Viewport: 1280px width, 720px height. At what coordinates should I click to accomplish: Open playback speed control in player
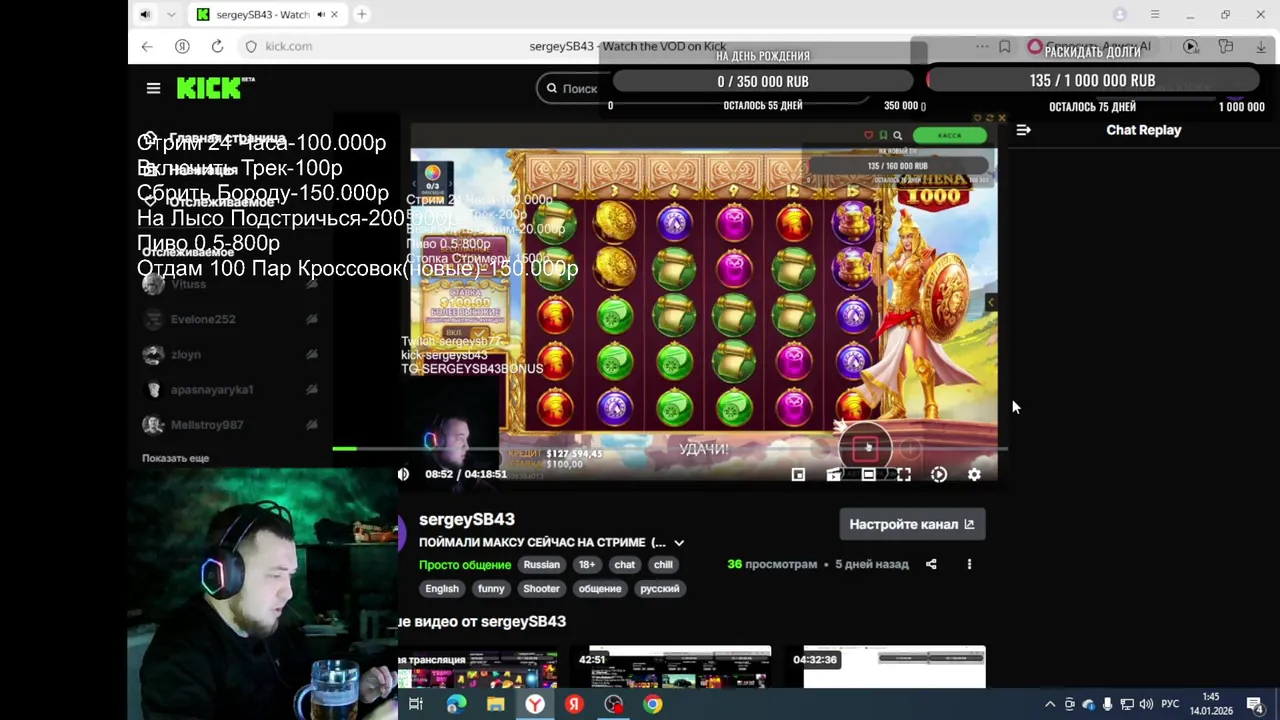[938, 475]
